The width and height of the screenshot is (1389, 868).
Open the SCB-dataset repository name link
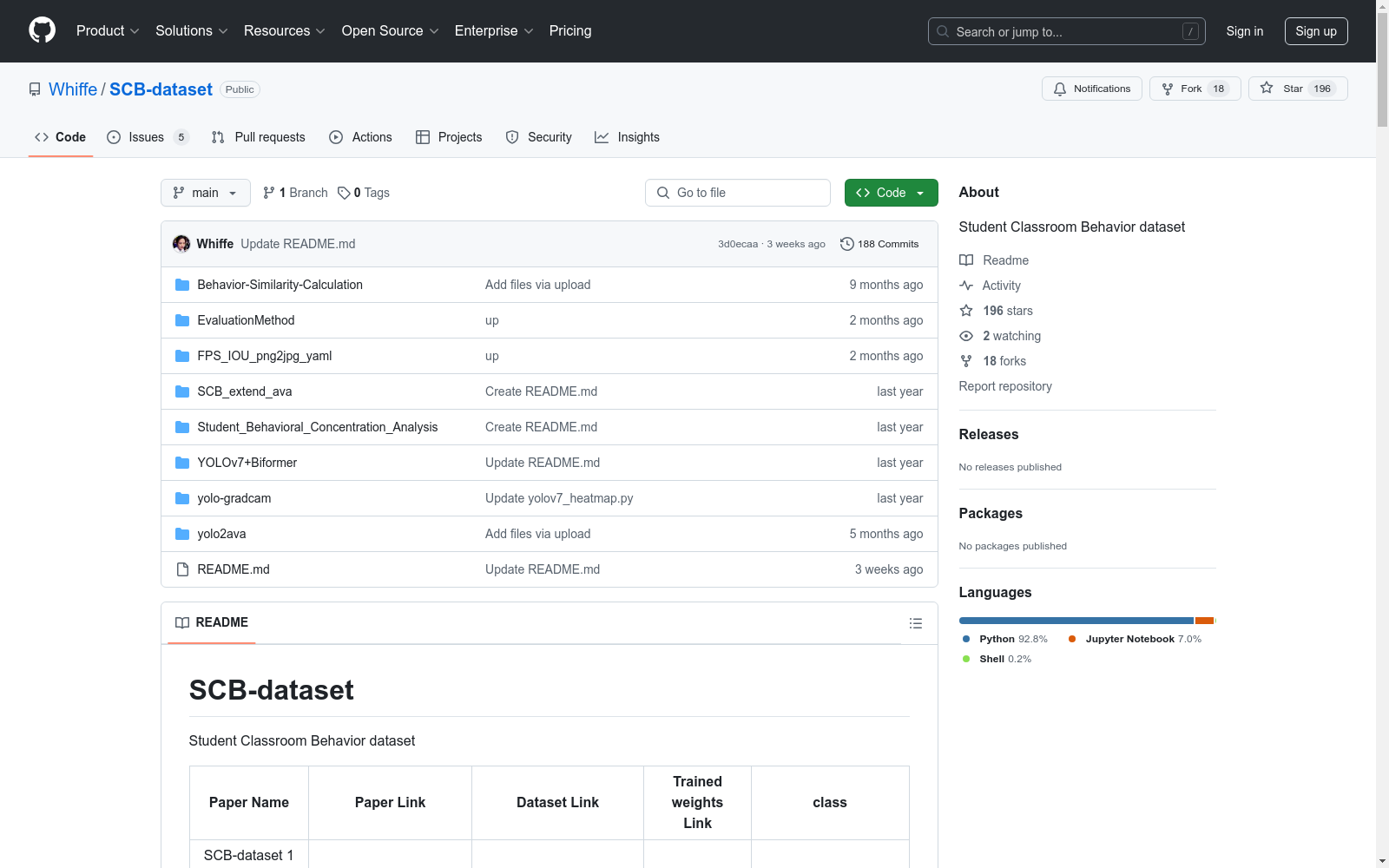[x=161, y=89]
